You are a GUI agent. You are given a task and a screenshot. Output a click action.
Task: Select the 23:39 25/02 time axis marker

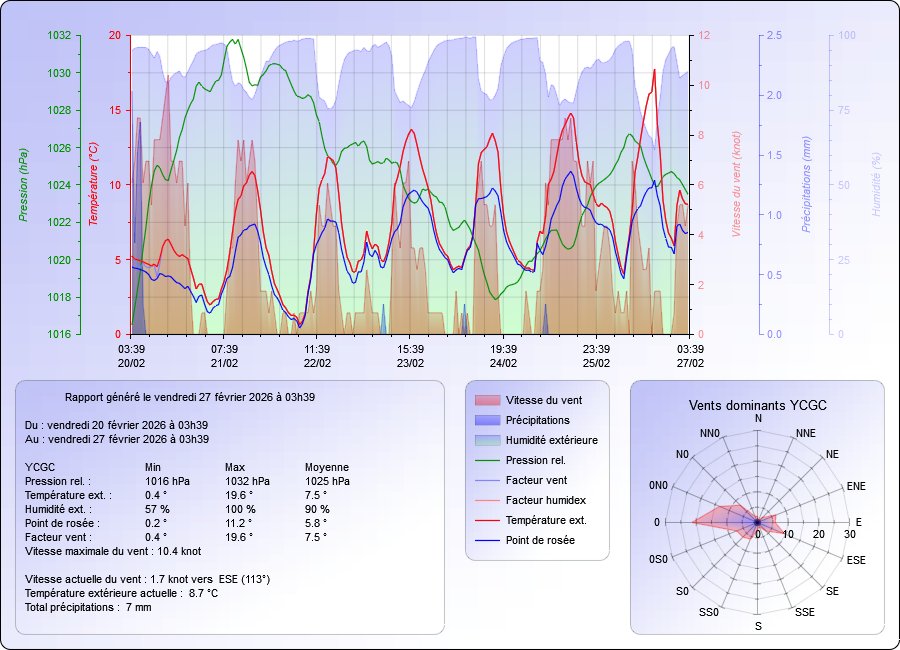click(596, 356)
